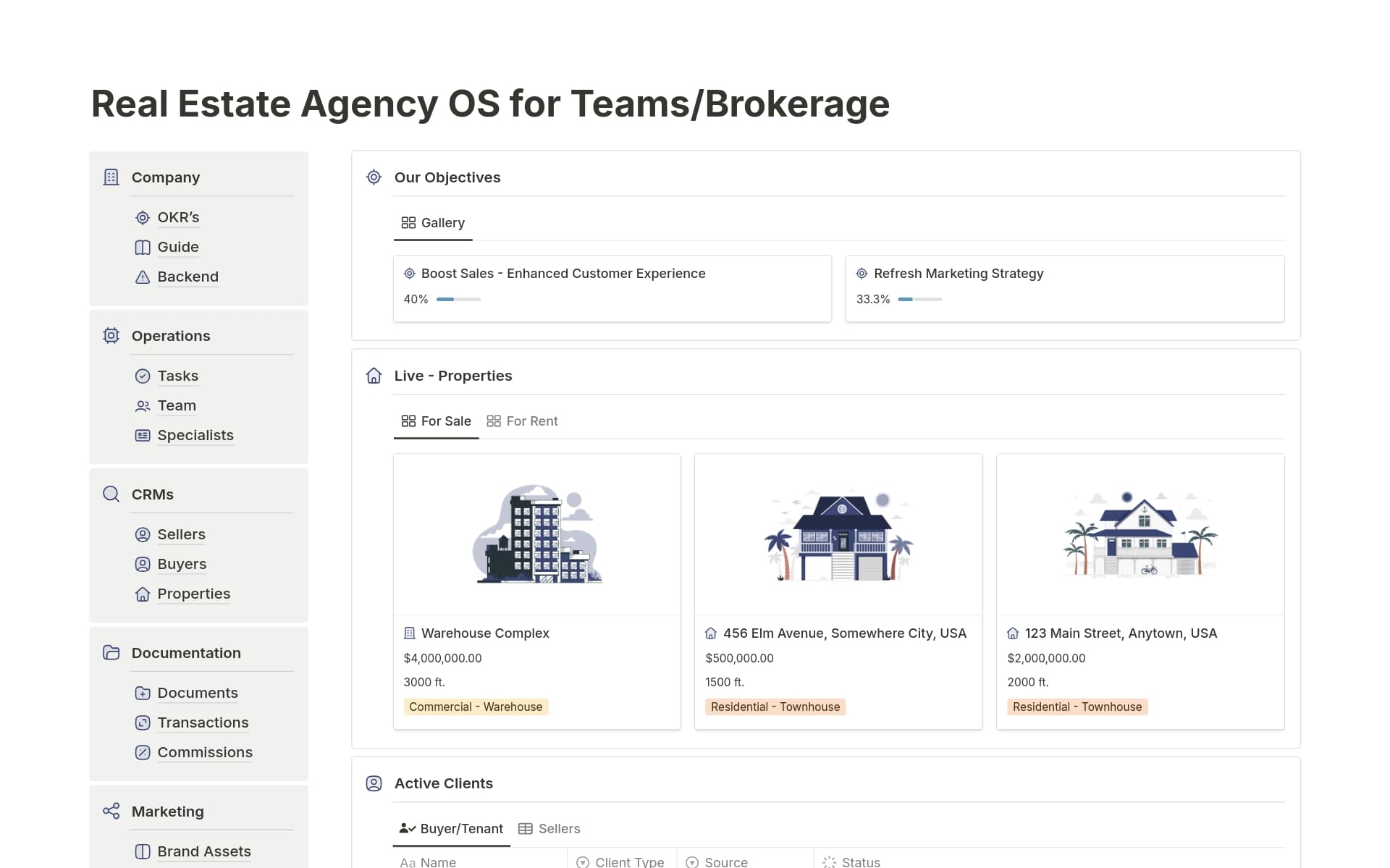1390x868 pixels.
Task: Open the Documents page link
Action: pos(197,694)
